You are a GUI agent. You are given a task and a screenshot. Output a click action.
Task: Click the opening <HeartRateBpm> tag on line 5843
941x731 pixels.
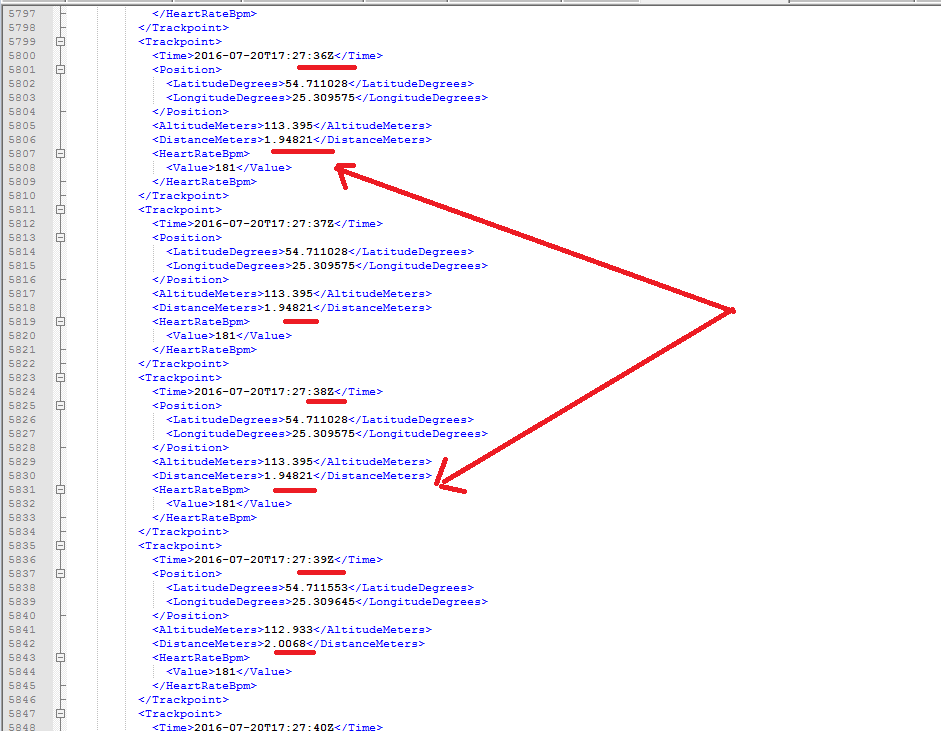coord(201,658)
